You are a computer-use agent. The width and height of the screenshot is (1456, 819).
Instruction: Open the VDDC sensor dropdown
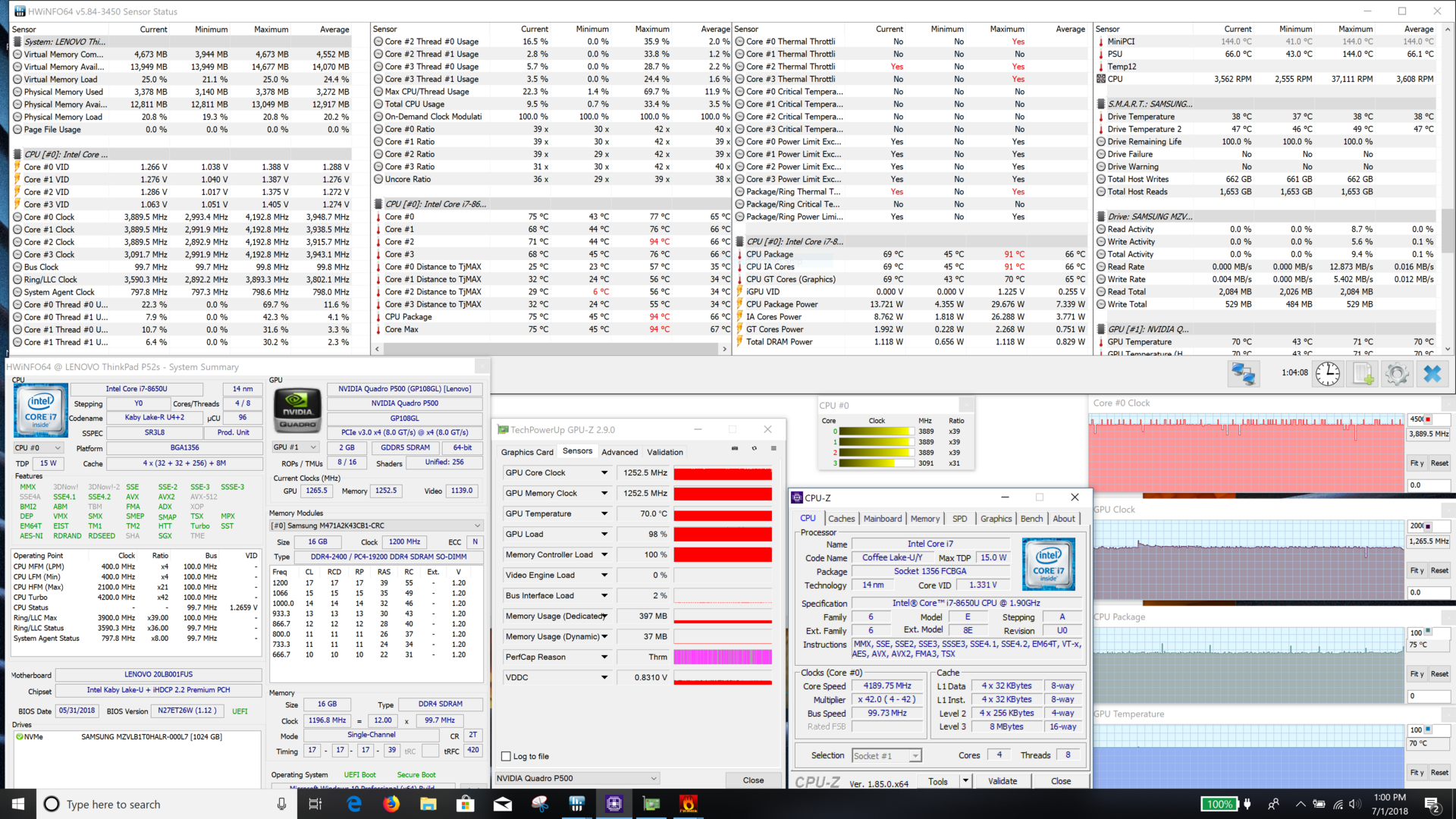tap(604, 677)
